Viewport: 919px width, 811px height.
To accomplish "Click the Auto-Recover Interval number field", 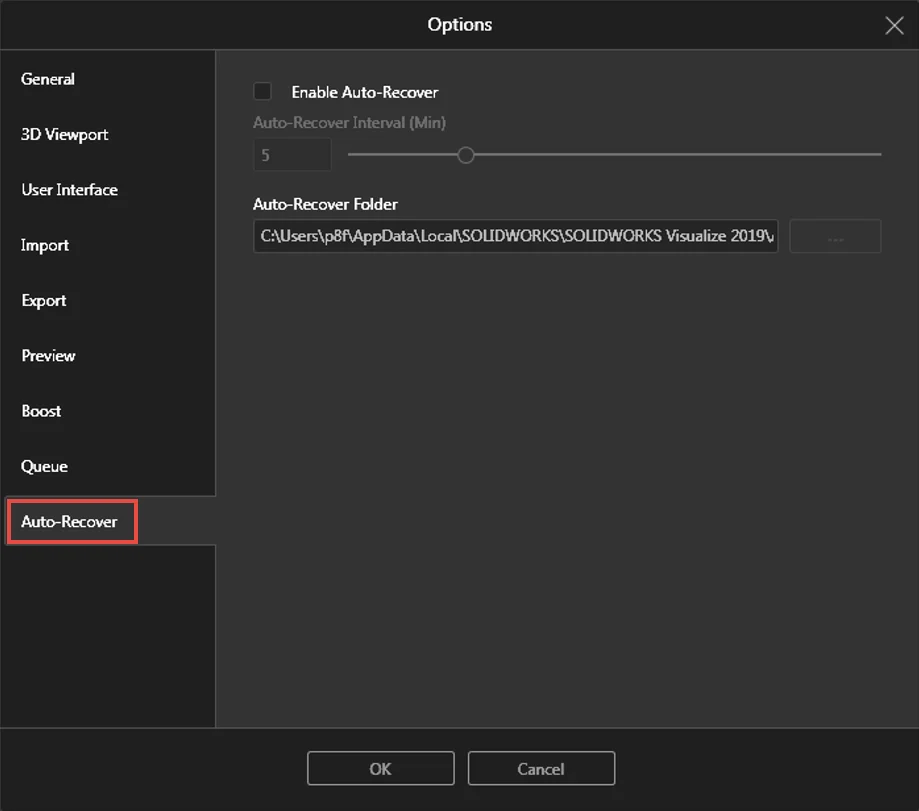I will pos(291,155).
